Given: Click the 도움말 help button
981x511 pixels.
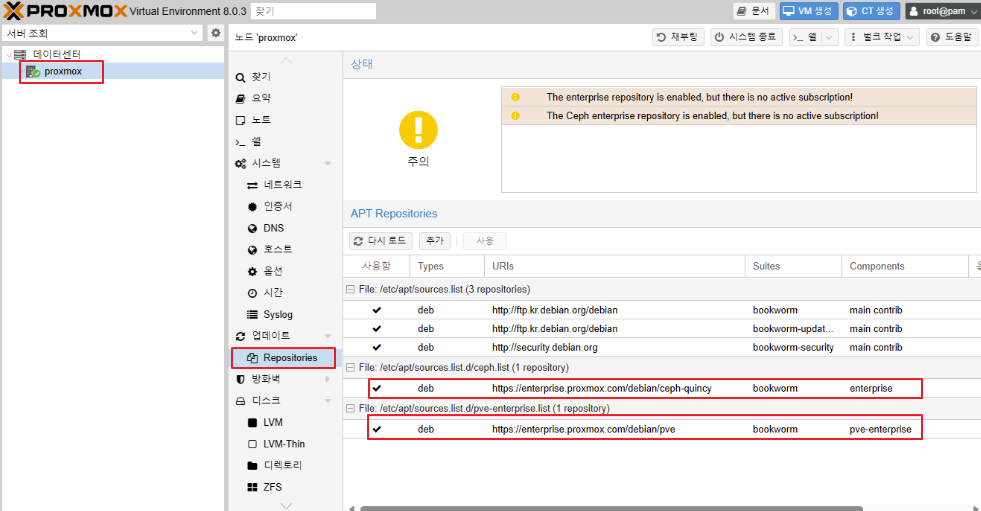Looking at the screenshot, I should pos(952,38).
